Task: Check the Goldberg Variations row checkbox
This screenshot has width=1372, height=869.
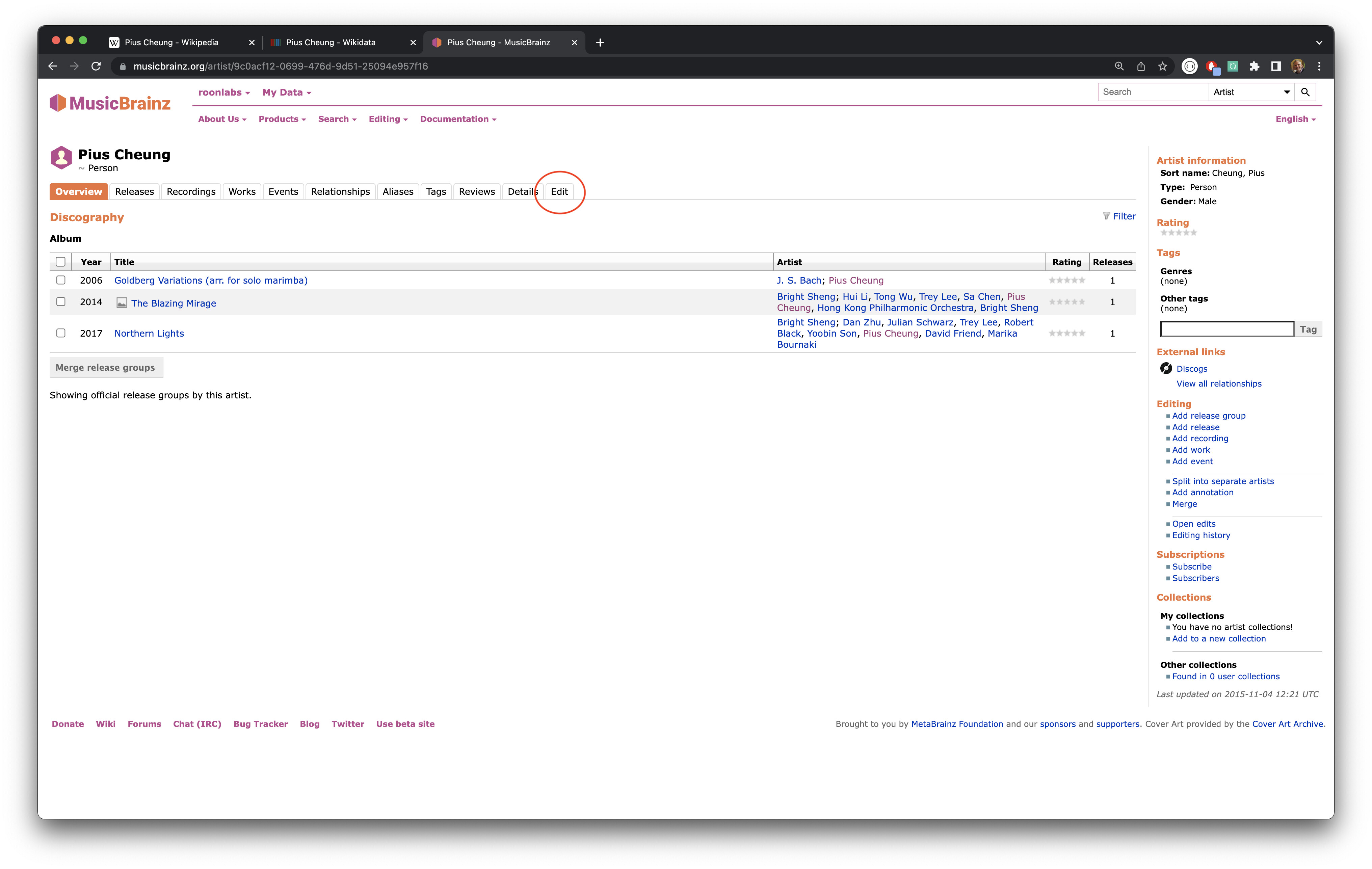Action: click(61, 280)
